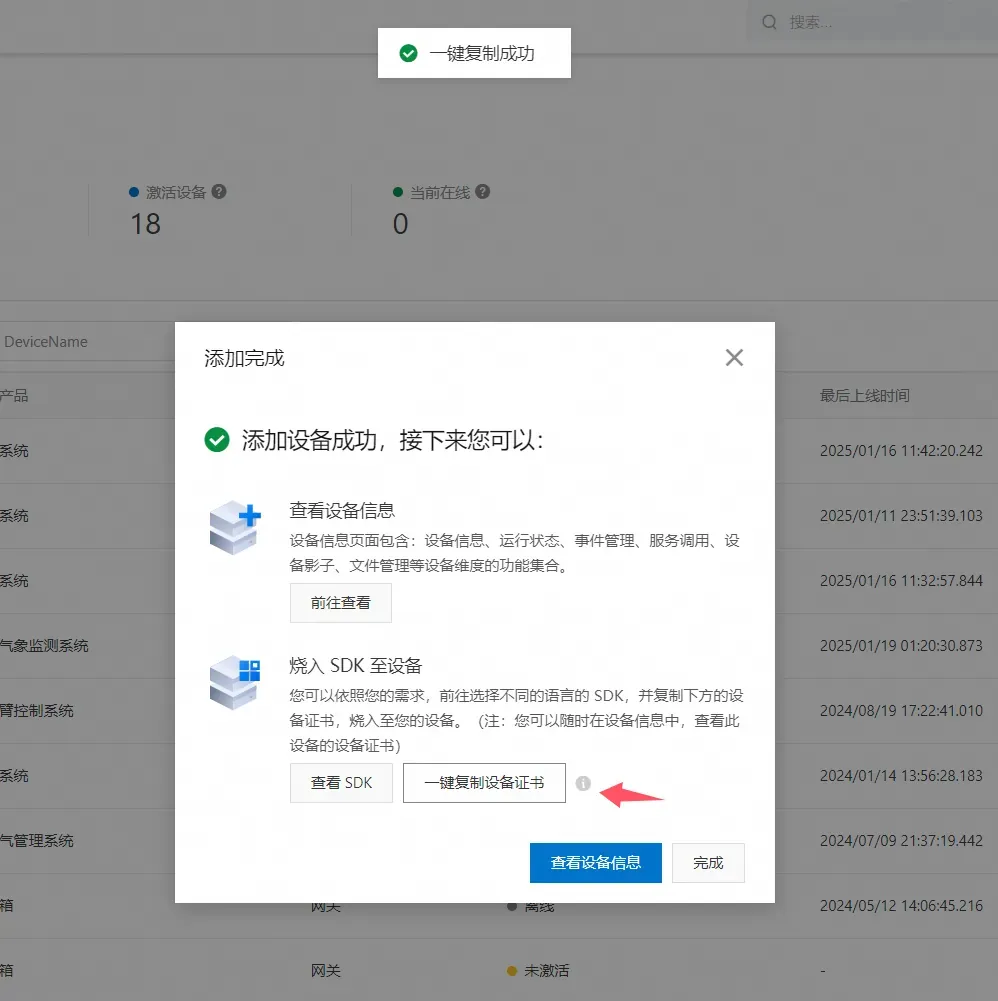This screenshot has width=998, height=1001.
Task: Click the help icon next to 当前在线
Action: 483,192
